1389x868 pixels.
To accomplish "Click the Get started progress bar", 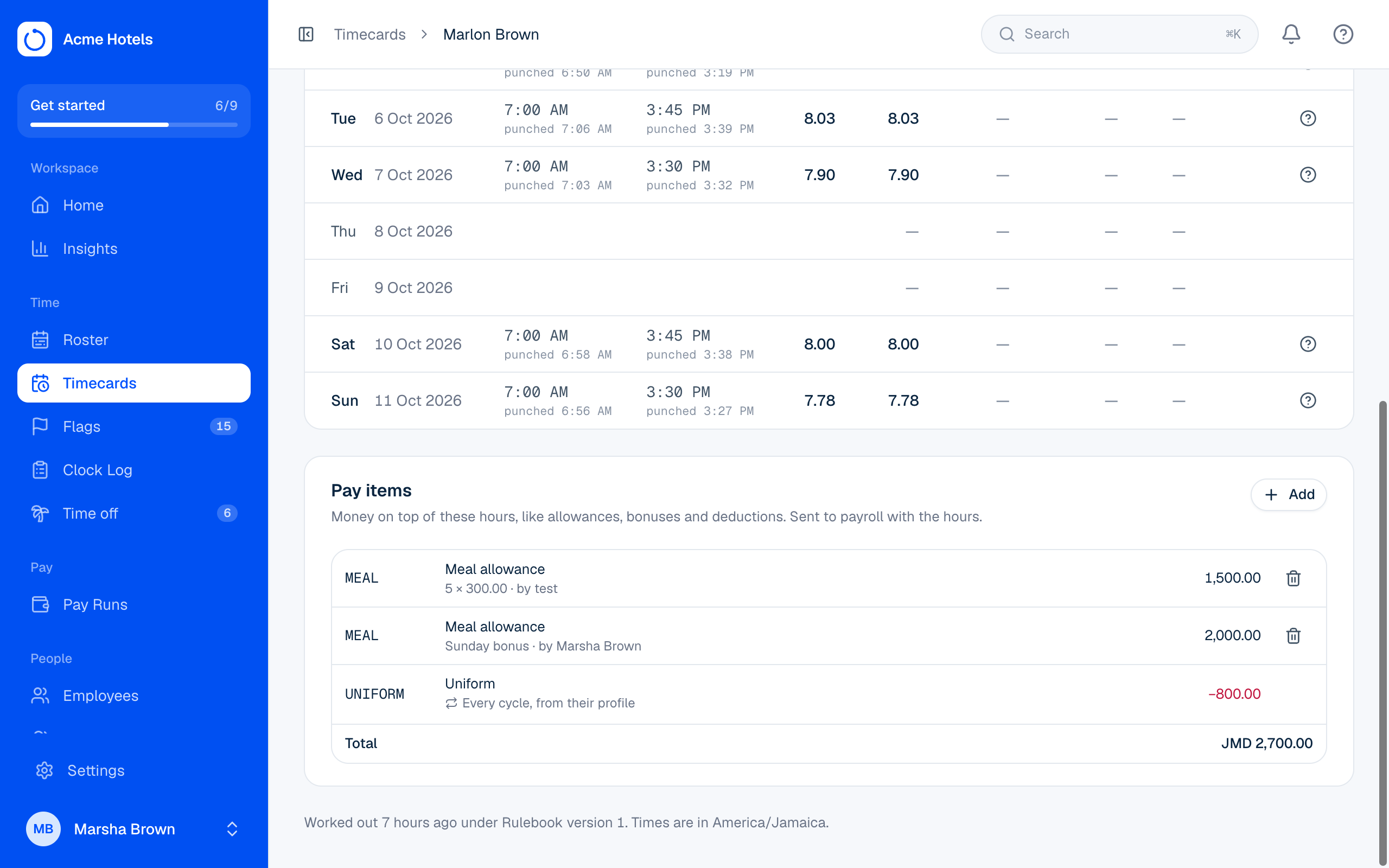I will [133, 125].
